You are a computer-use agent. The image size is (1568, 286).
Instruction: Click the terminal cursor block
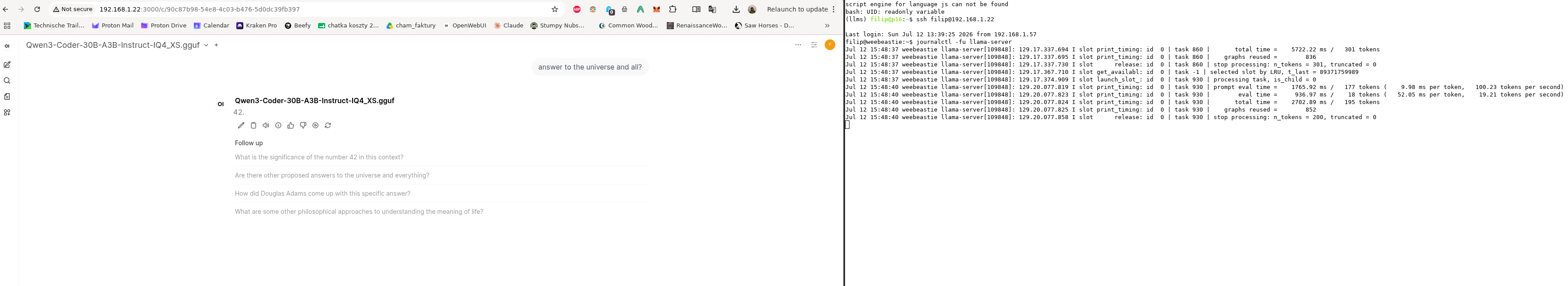(x=847, y=125)
